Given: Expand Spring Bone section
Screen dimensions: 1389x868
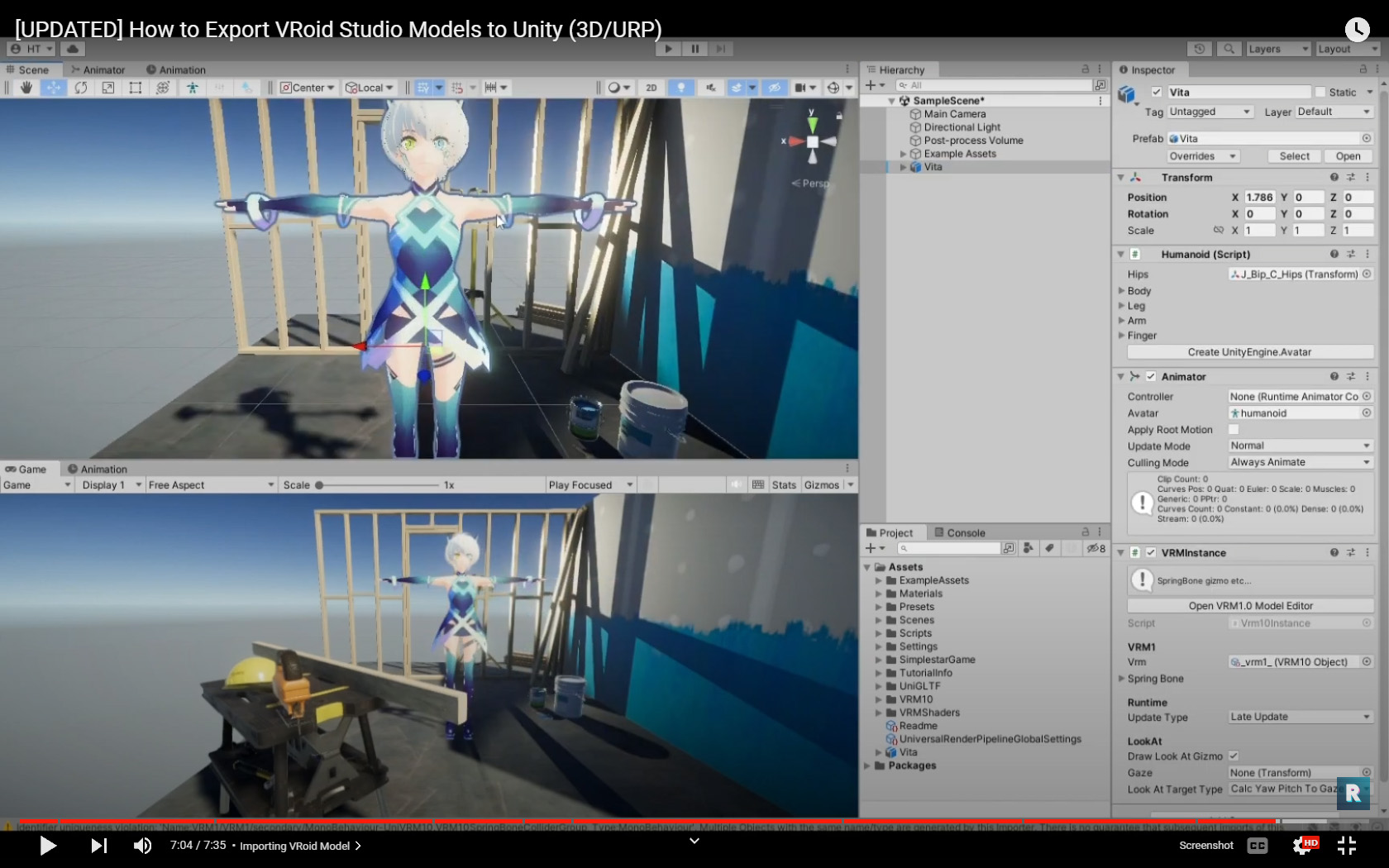Looking at the screenshot, I should [1122, 679].
